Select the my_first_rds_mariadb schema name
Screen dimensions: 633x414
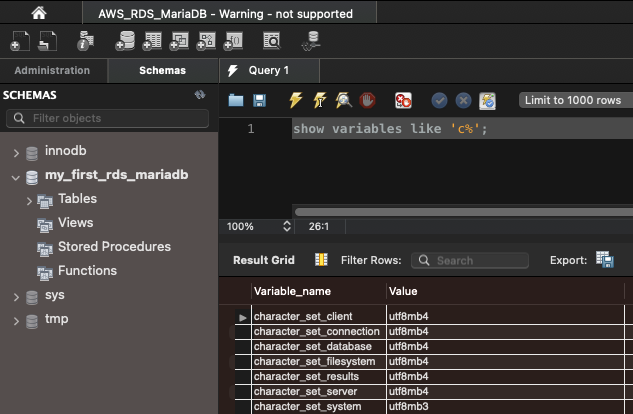(117, 175)
